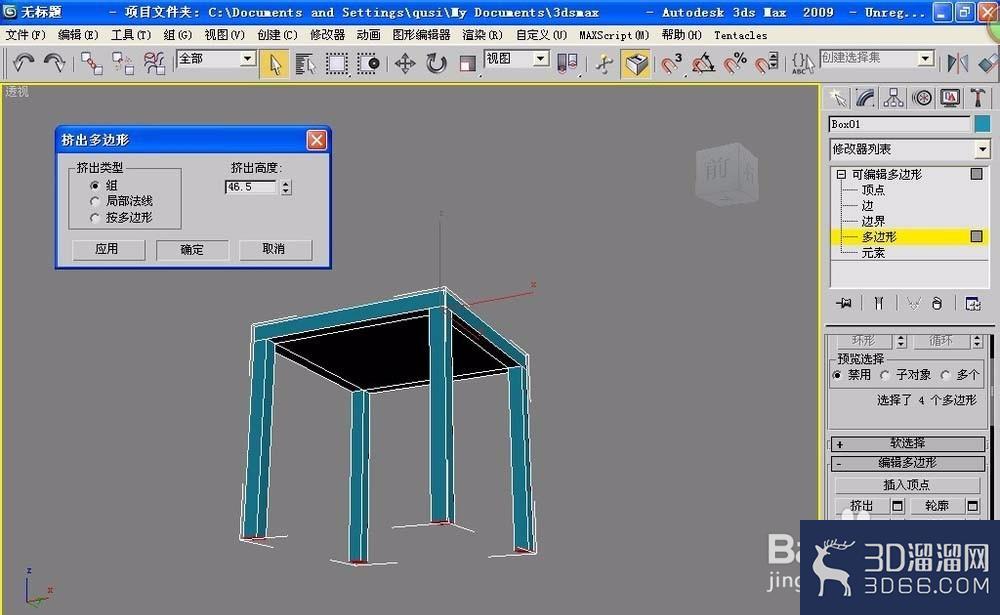Toggle Spinner Snap
1000x615 pixels.
click(x=767, y=64)
